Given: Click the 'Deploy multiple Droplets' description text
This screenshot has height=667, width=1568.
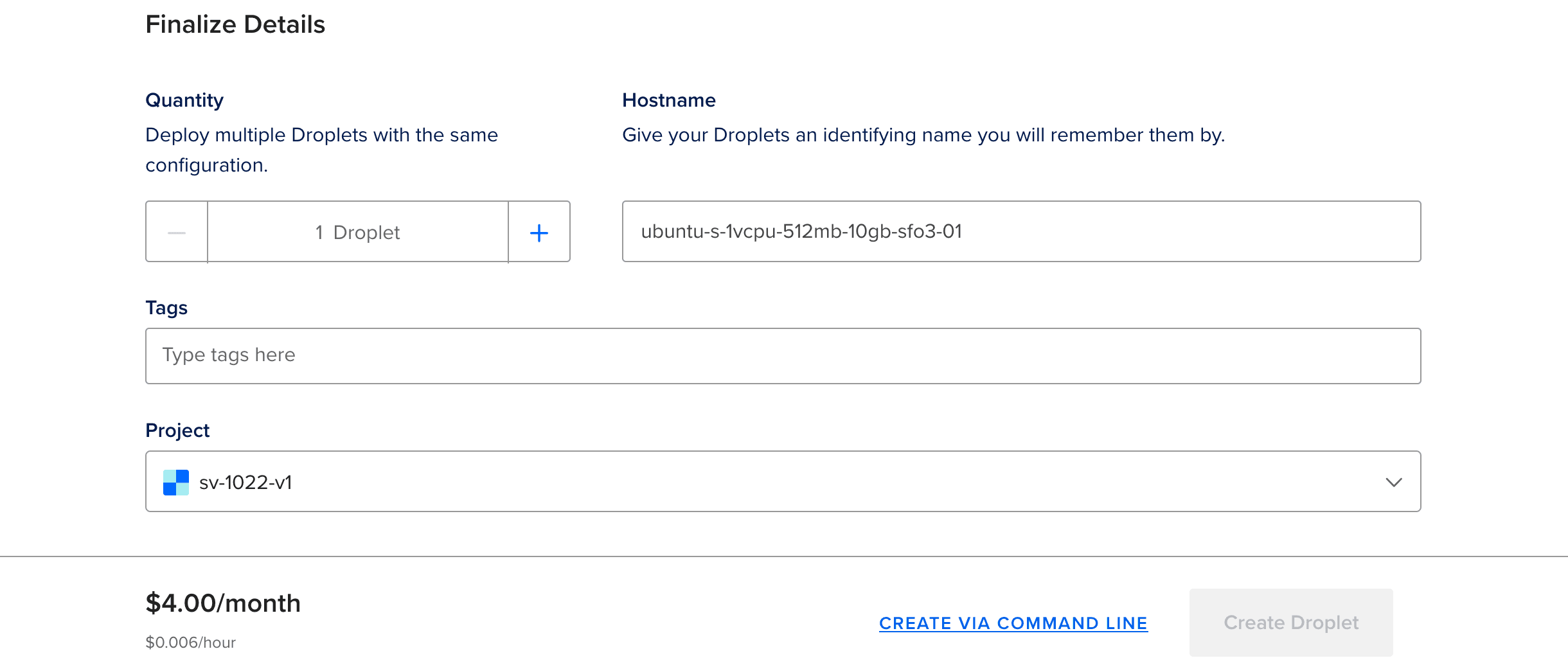Looking at the screenshot, I should pos(322,150).
